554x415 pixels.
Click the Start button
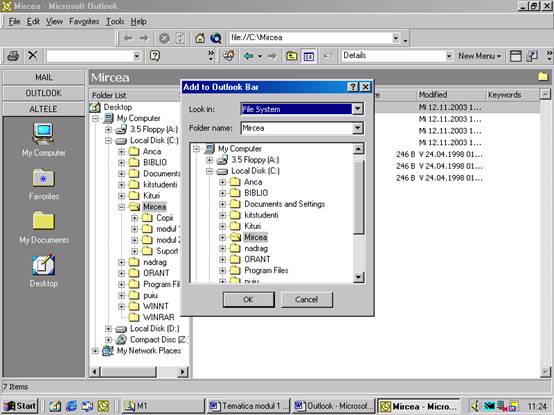click(20, 406)
